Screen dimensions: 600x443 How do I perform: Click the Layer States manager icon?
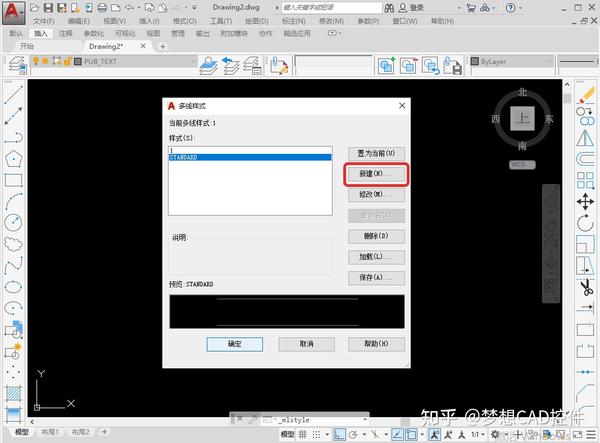pos(253,65)
